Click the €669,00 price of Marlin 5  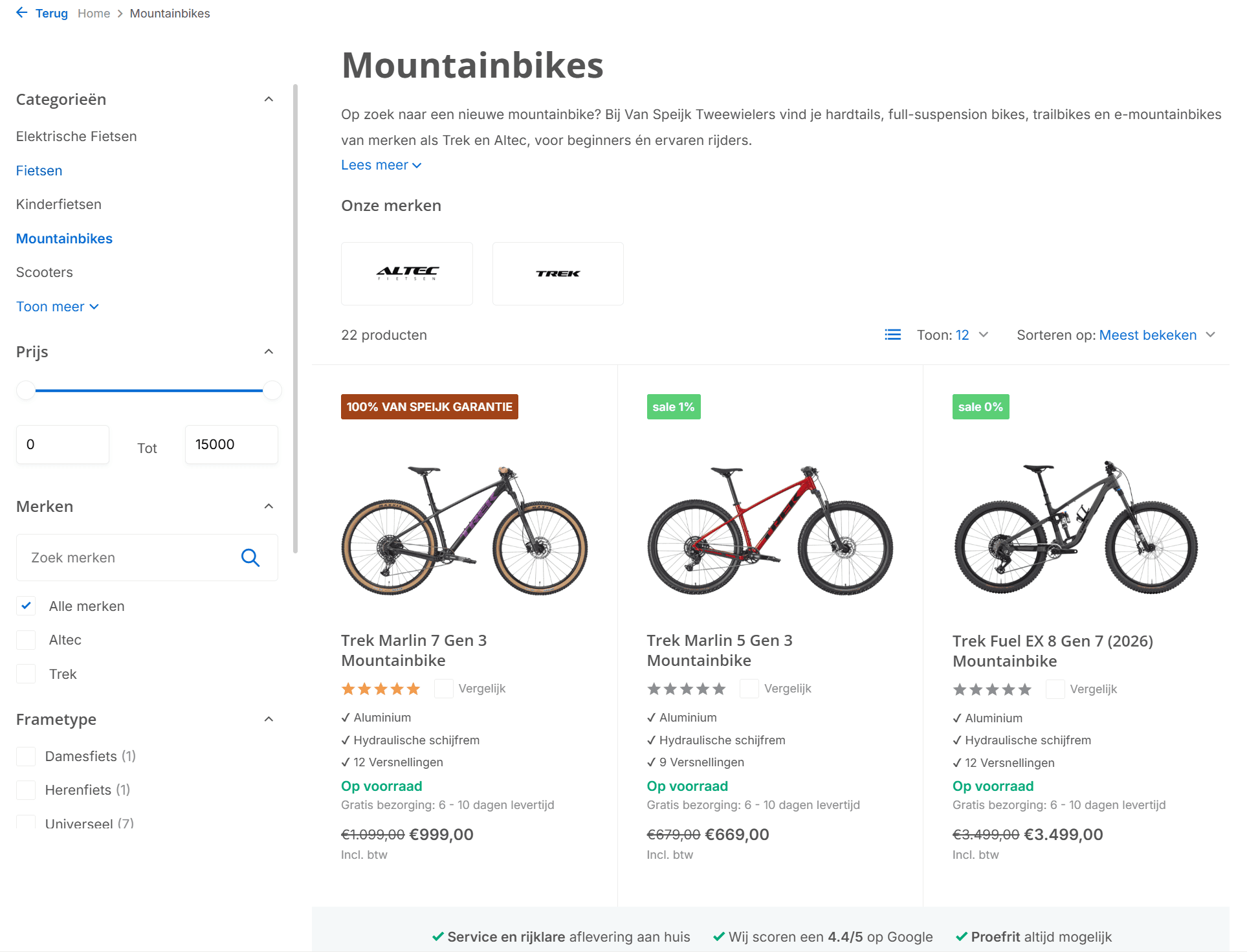tap(737, 835)
